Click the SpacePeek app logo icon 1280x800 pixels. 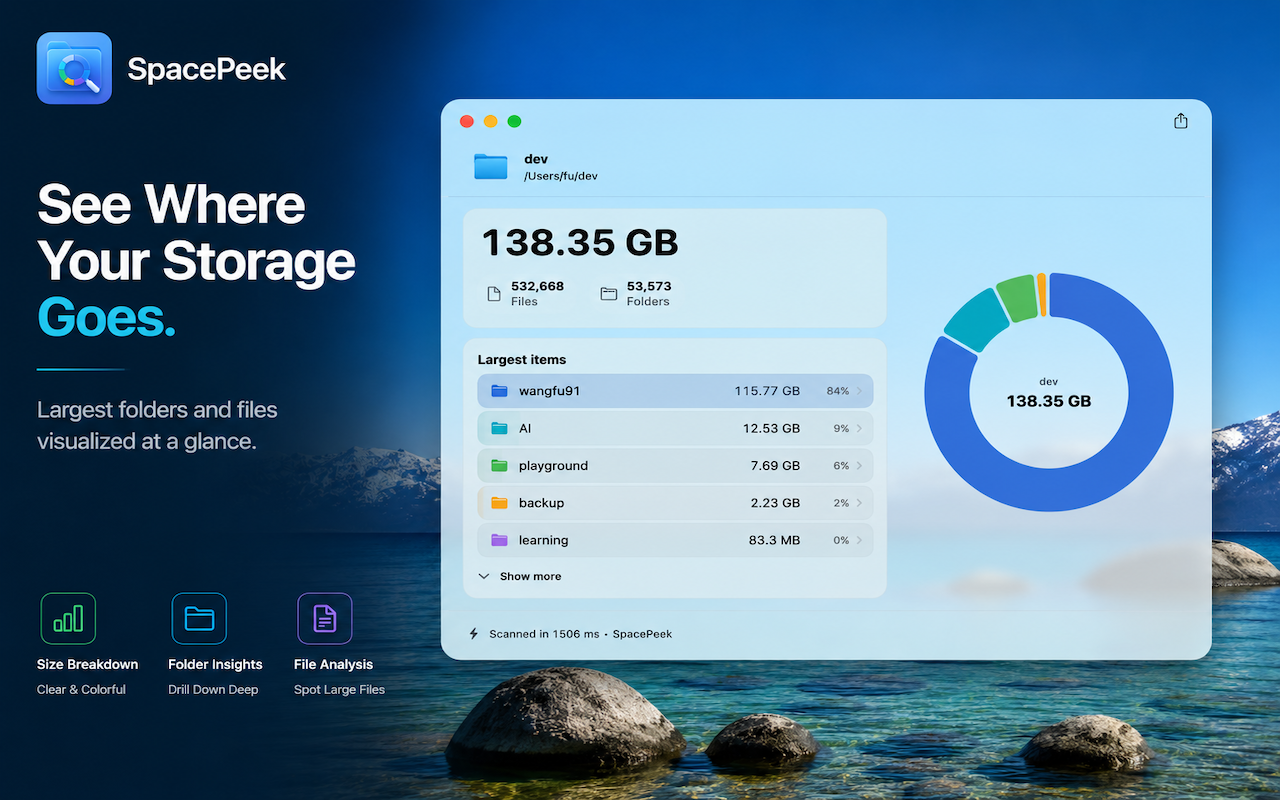point(74,68)
